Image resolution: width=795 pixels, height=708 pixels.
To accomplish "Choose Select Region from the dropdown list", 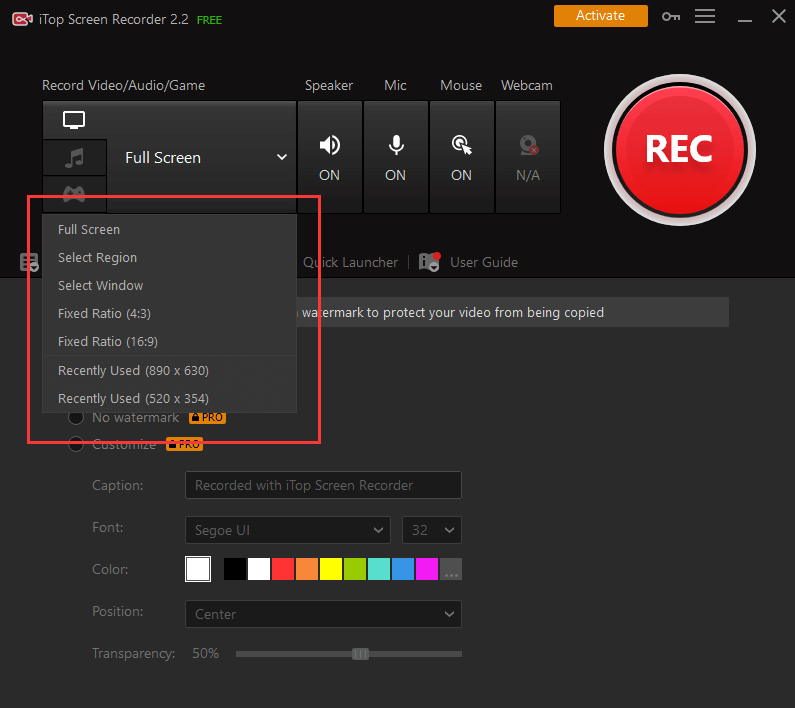I will (x=97, y=258).
